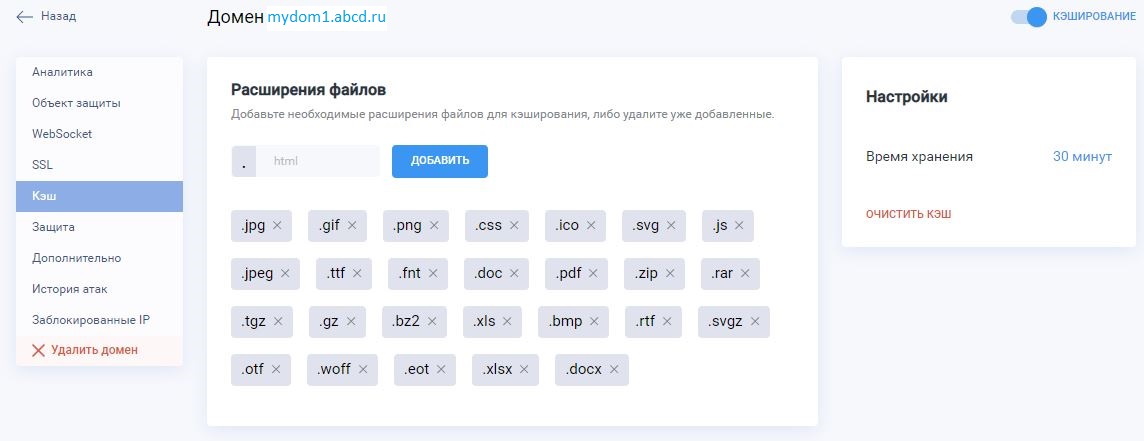Remove the .pdf extension tag
This screenshot has height=441, width=1144.
point(593,272)
